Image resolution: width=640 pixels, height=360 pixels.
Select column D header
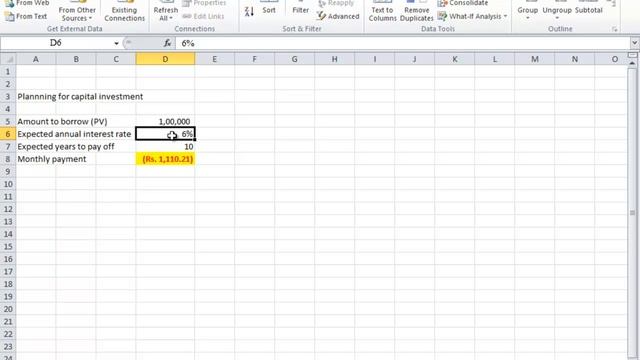point(165,59)
